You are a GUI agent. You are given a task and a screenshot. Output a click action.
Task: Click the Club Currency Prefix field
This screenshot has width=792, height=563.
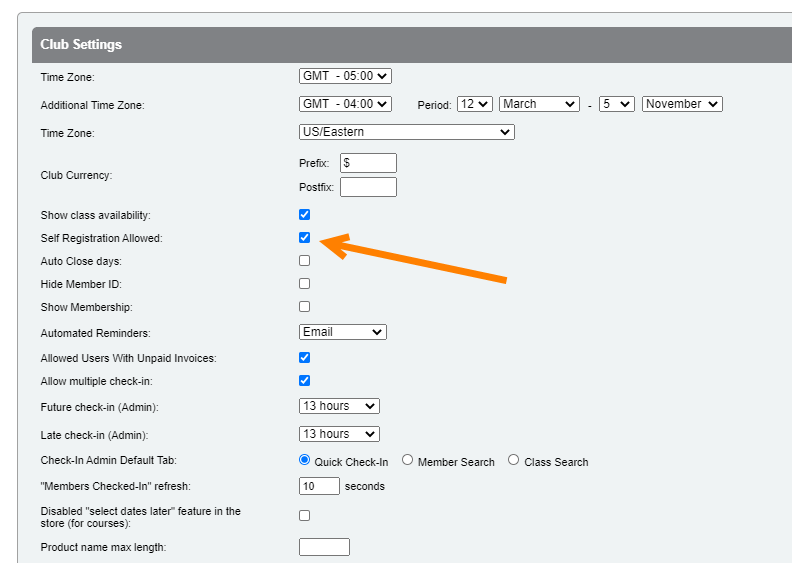pos(368,163)
